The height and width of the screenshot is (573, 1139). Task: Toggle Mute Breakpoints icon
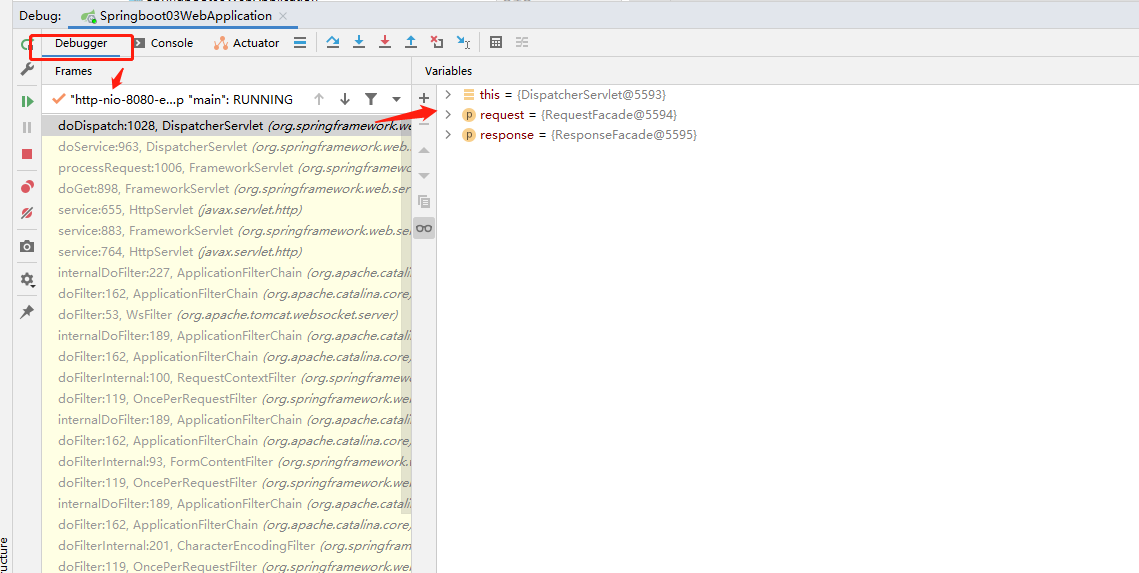pyautogui.click(x=27, y=213)
